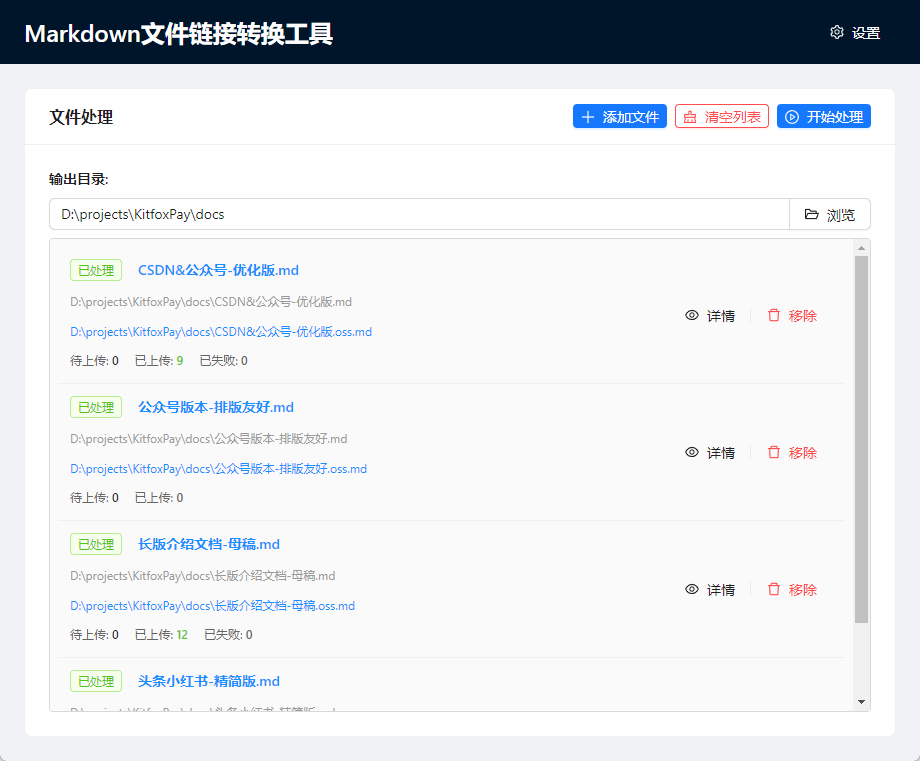Viewport: 920px width, 761px height.
Task: Click the plus icon on 添加文件 button
Action: [x=587, y=115]
